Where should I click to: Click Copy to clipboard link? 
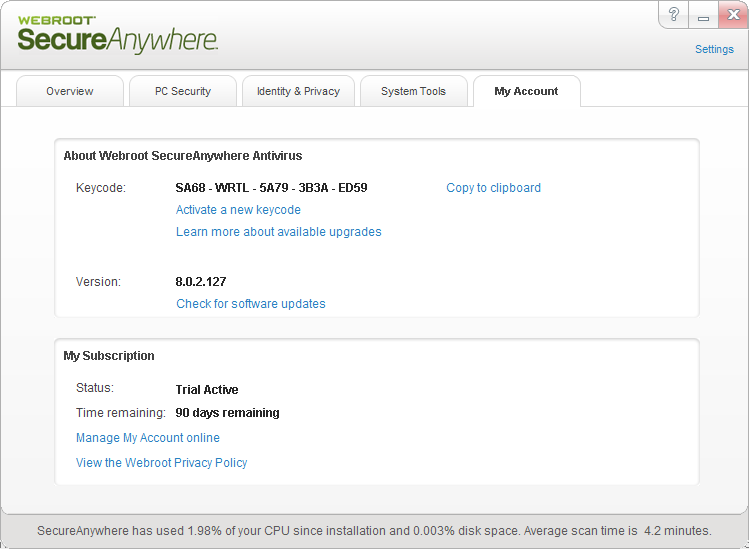pyautogui.click(x=493, y=188)
